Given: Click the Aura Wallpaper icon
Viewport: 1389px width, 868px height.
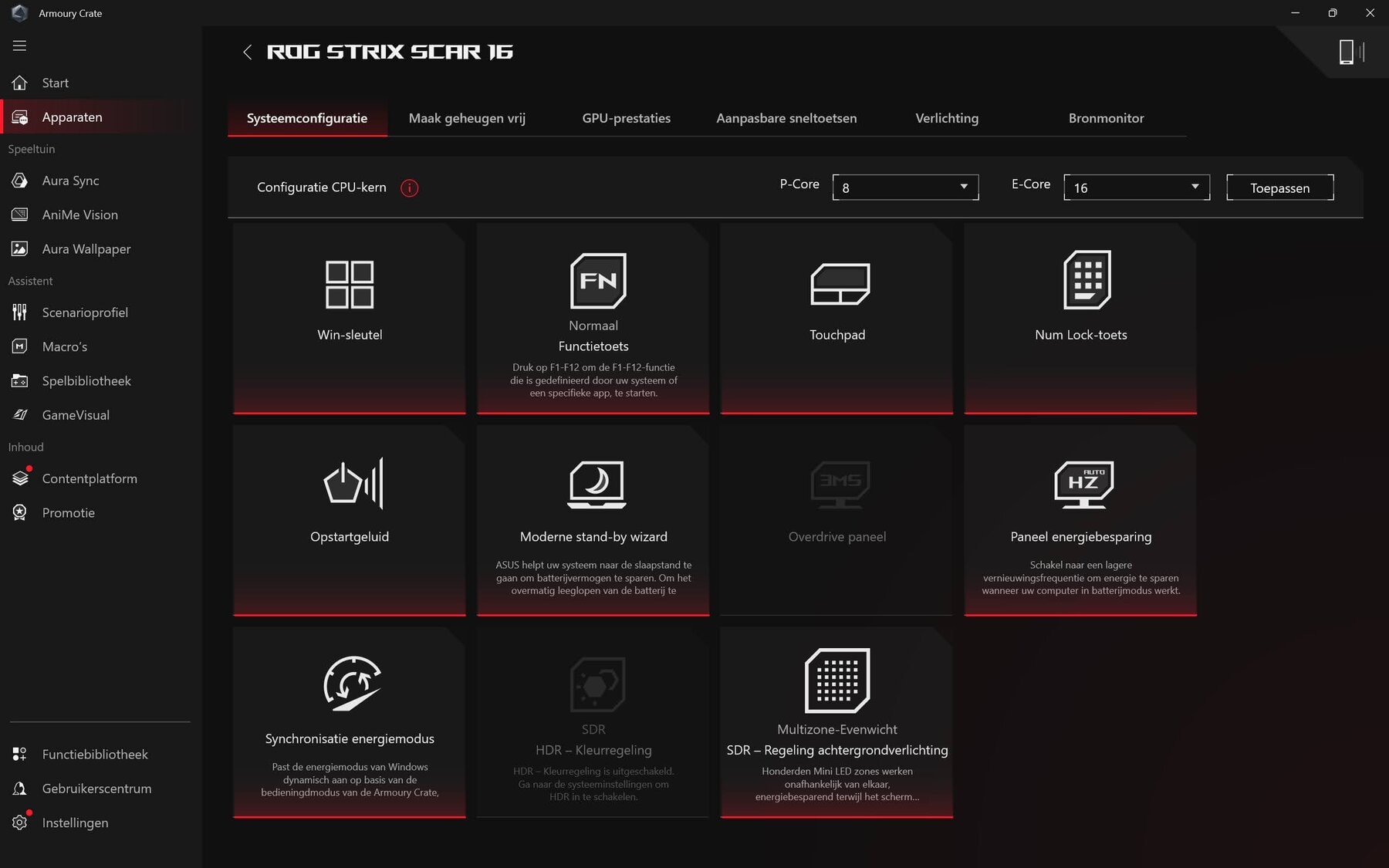Looking at the screenshot, I should click(x=19, y=248).
